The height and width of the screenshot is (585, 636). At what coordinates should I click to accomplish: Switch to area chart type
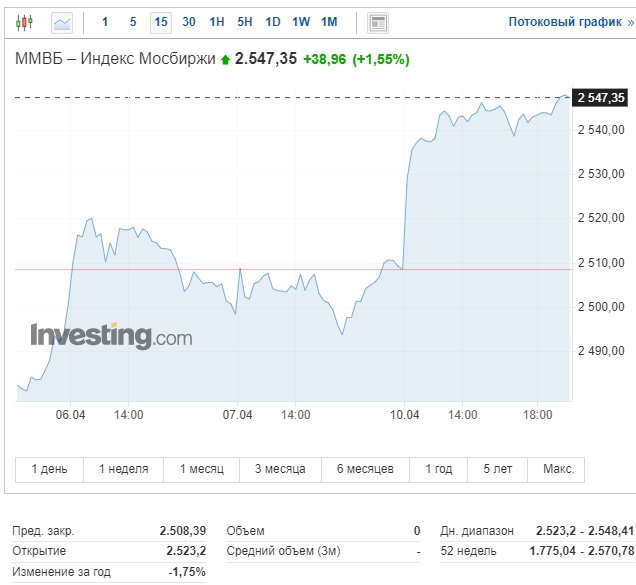[x=62, y=21]
